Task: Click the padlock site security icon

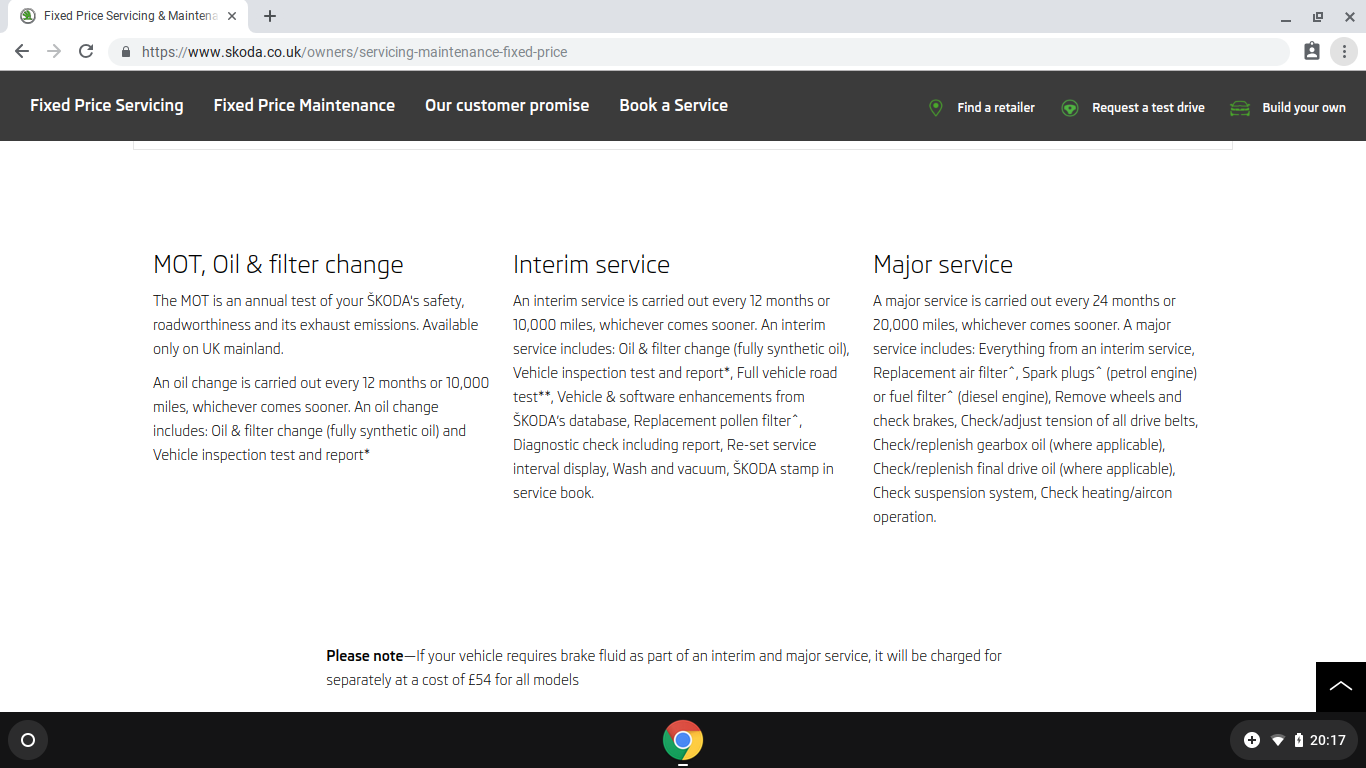Action: click(125, 52)
